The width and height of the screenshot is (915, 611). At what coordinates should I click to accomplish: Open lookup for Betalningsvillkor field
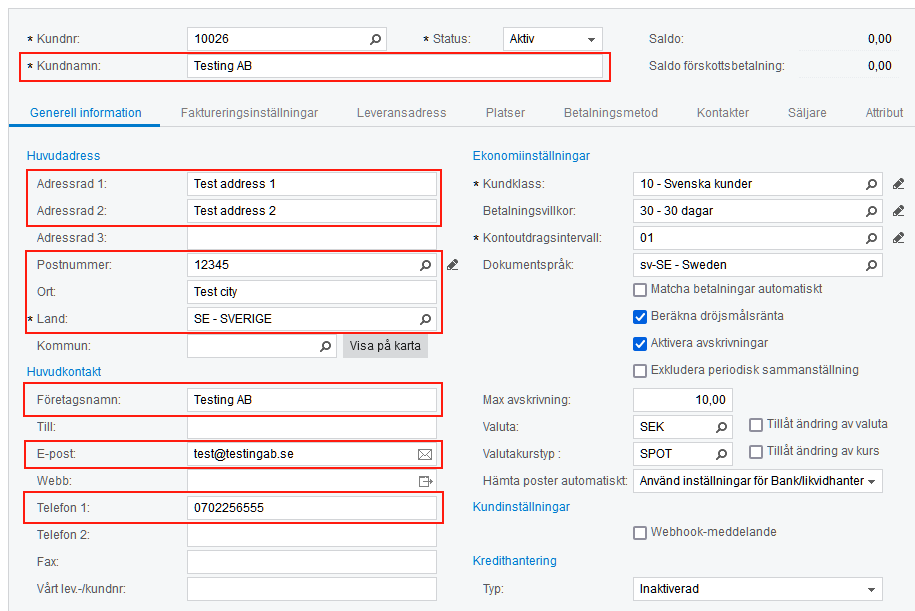tap(872, 211)
